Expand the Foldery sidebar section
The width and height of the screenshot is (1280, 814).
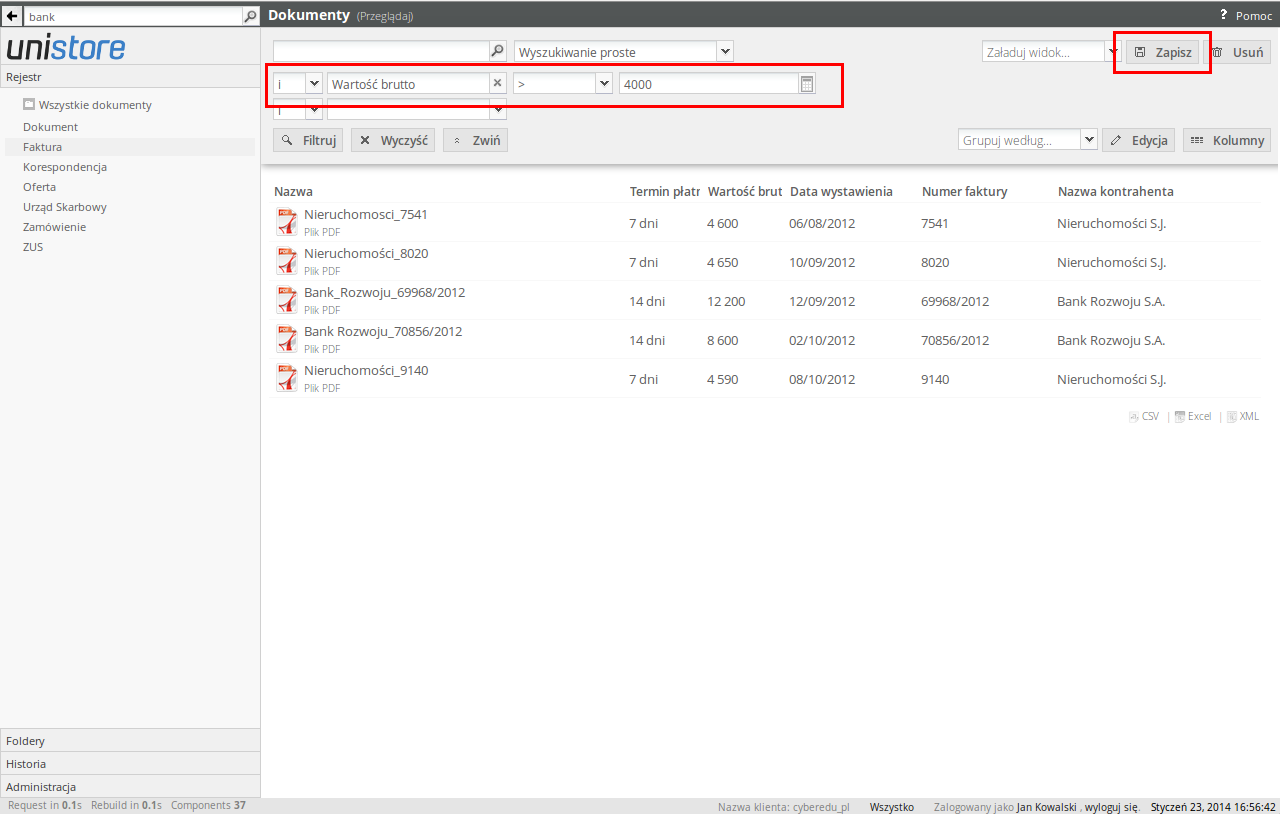pos(130,741)
